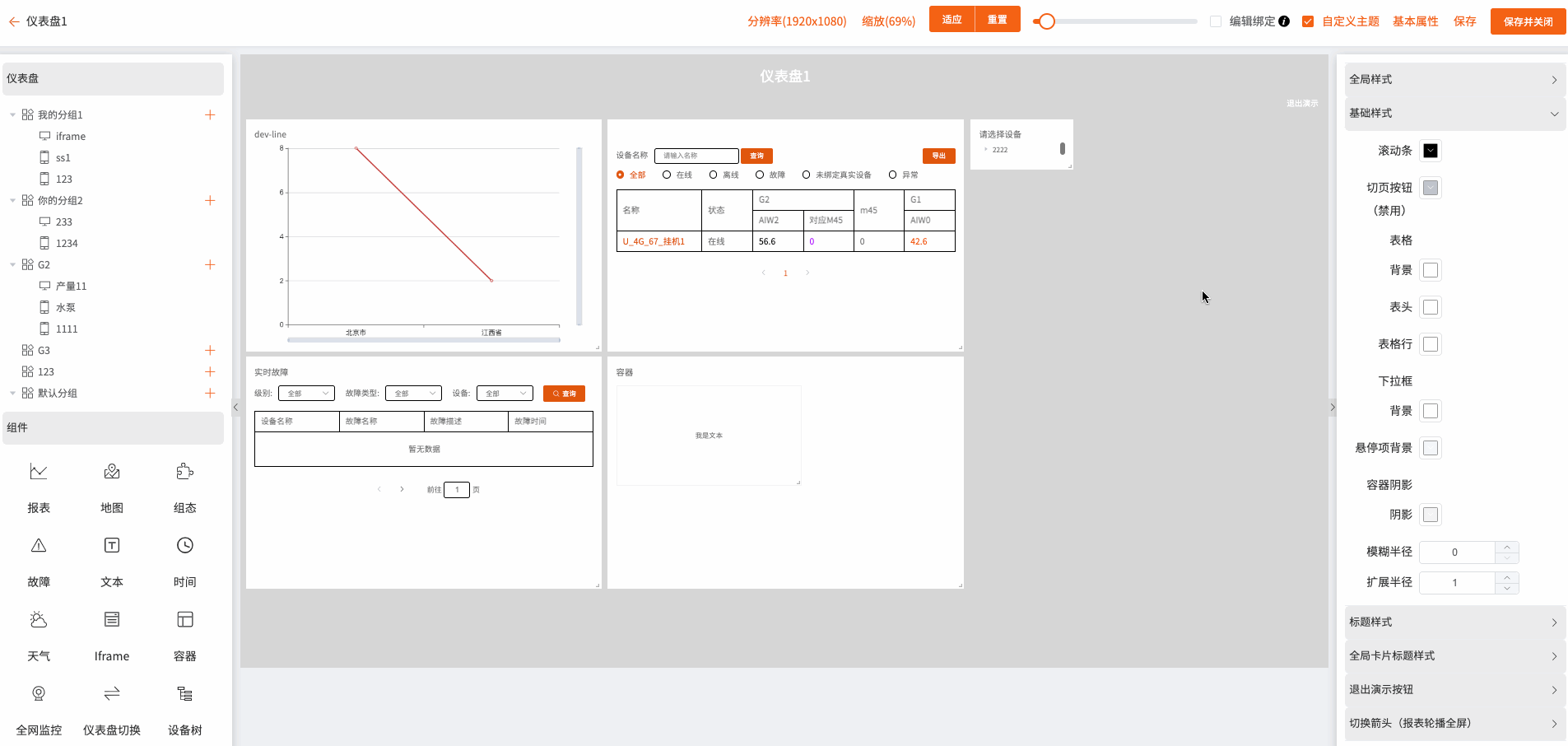Open the 滚动条 black color swatch
The image size is (1568, 746).
click(x=1431, y=151)
